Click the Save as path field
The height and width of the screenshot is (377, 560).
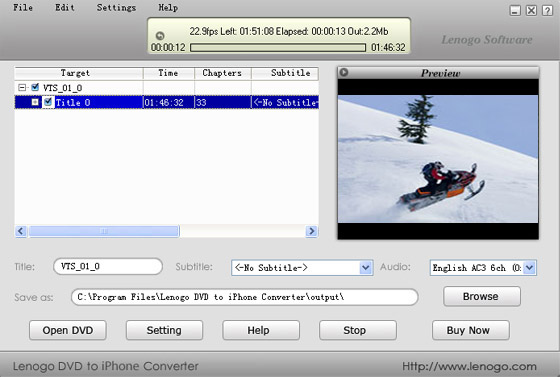click(x=245, y=297)
